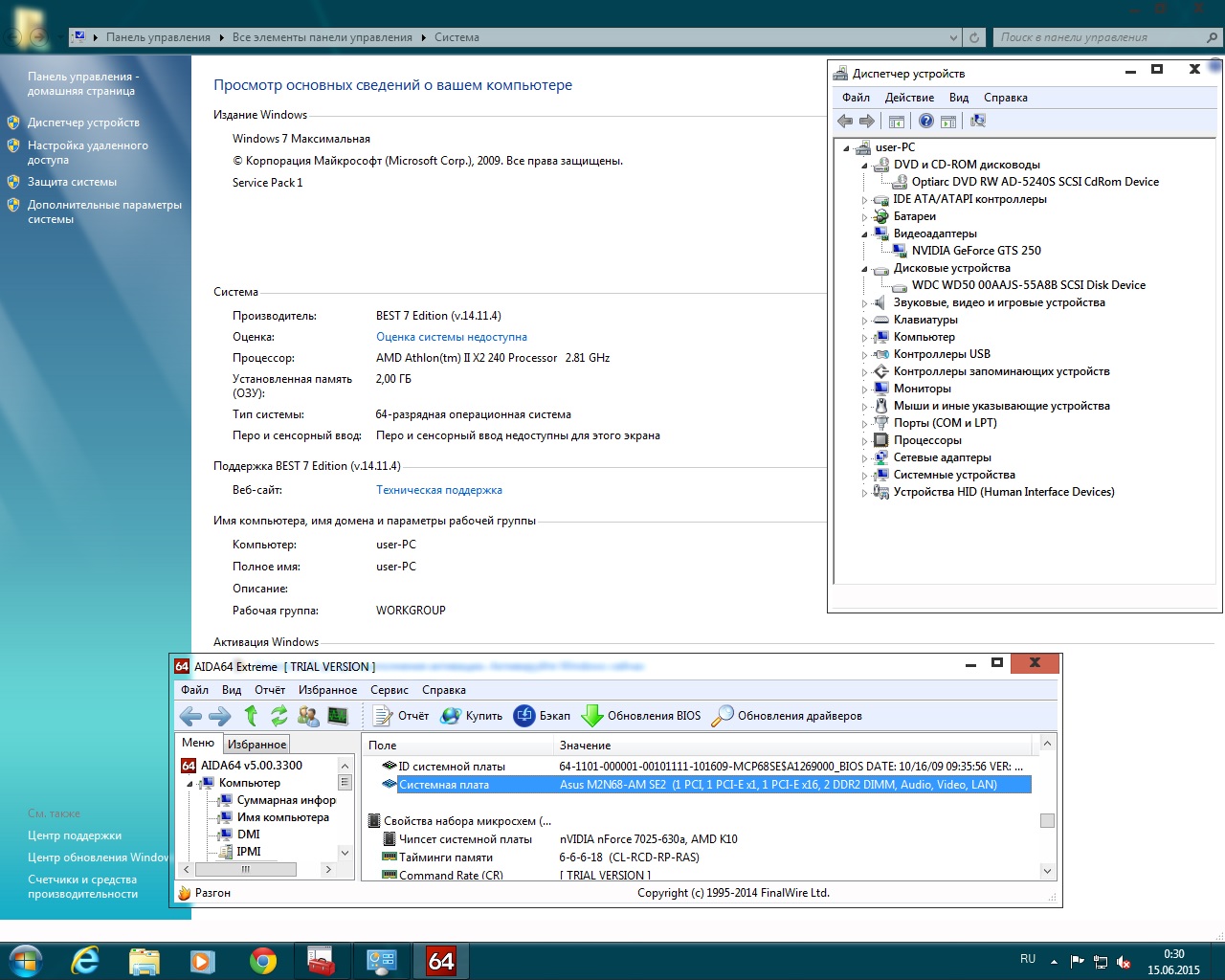Click the Control Panel search field
Viewport: 1225px width, 980px height.
coord(1099,38)
